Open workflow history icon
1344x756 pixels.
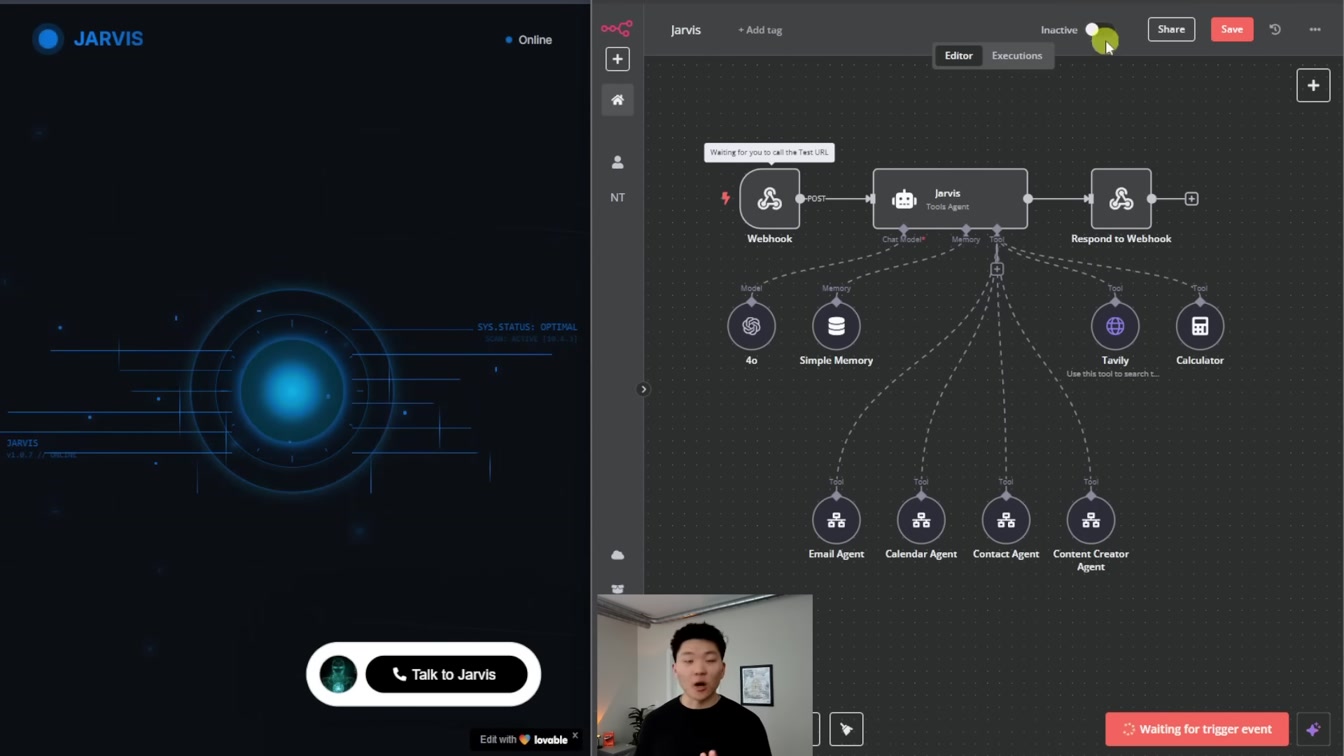tap(1275, 30)
